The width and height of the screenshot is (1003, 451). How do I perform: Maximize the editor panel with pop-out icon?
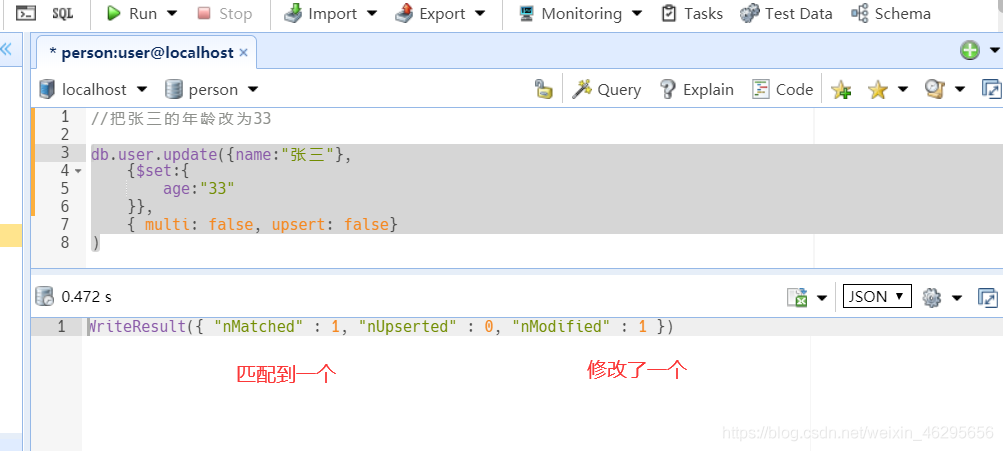[x=992, y=90]
